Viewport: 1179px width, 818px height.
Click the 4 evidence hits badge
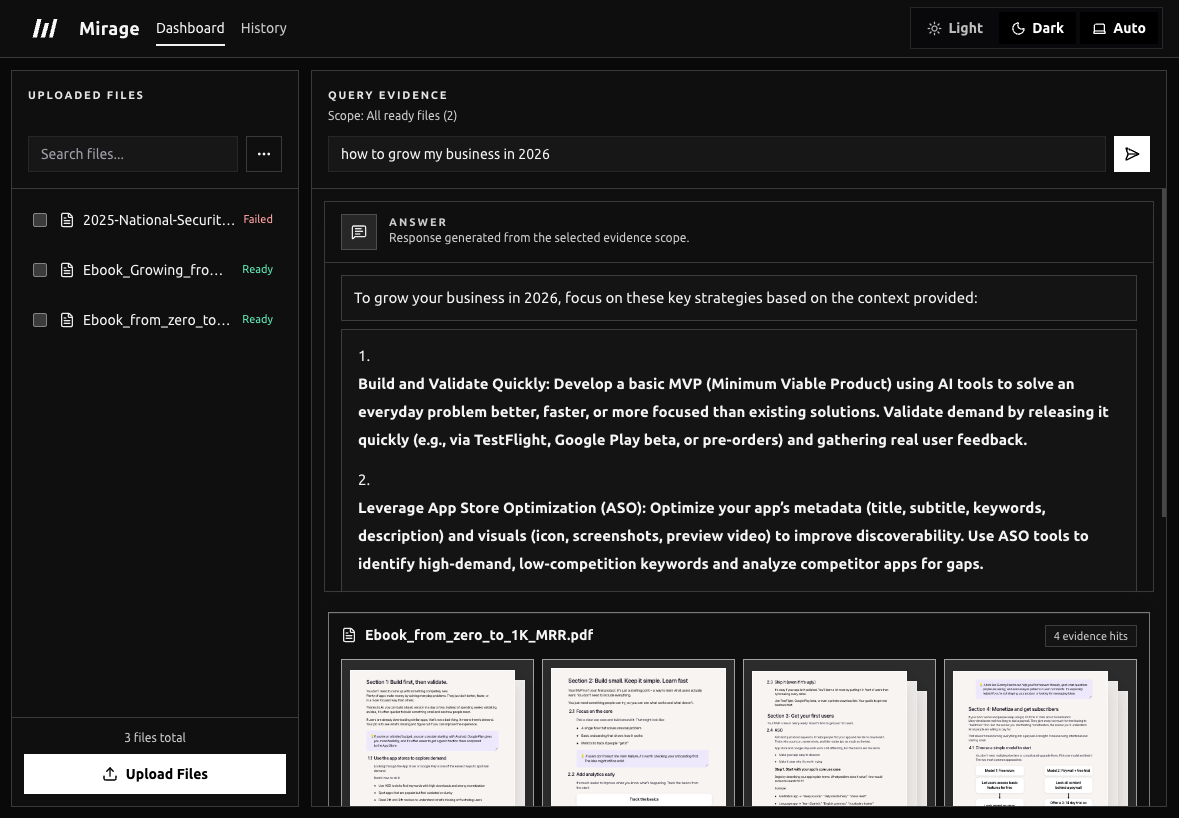point(1090,636)
